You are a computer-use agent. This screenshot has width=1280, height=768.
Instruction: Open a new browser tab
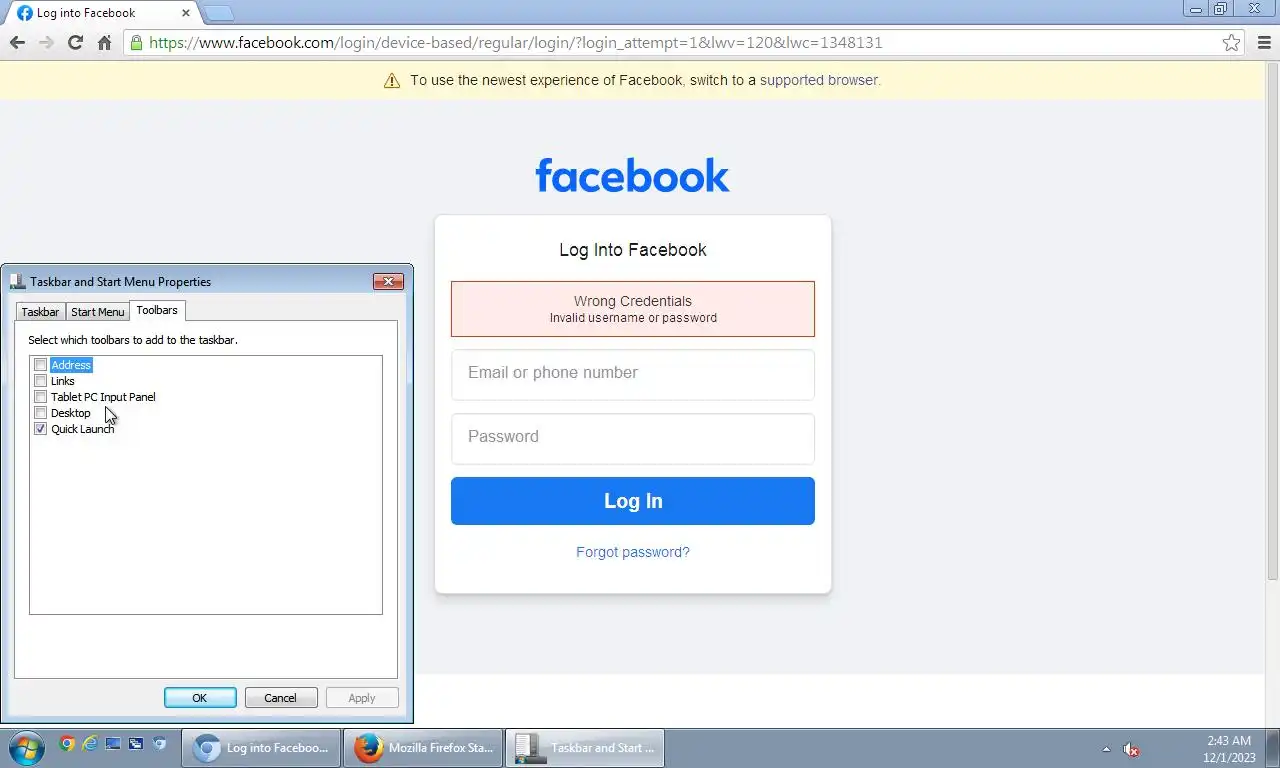click(x=218, y=13)
